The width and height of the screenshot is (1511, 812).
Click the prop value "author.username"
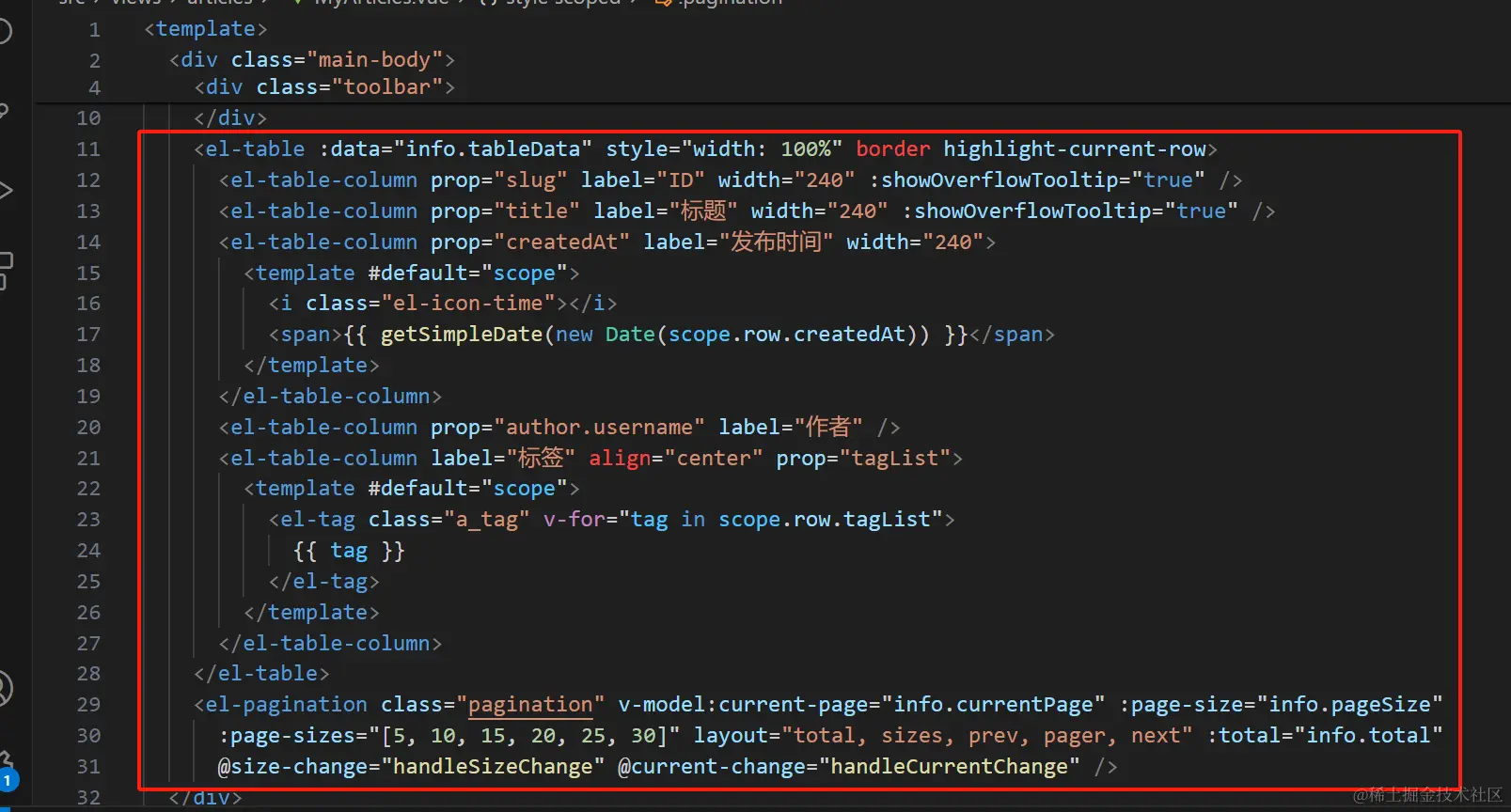pos(599,427)
